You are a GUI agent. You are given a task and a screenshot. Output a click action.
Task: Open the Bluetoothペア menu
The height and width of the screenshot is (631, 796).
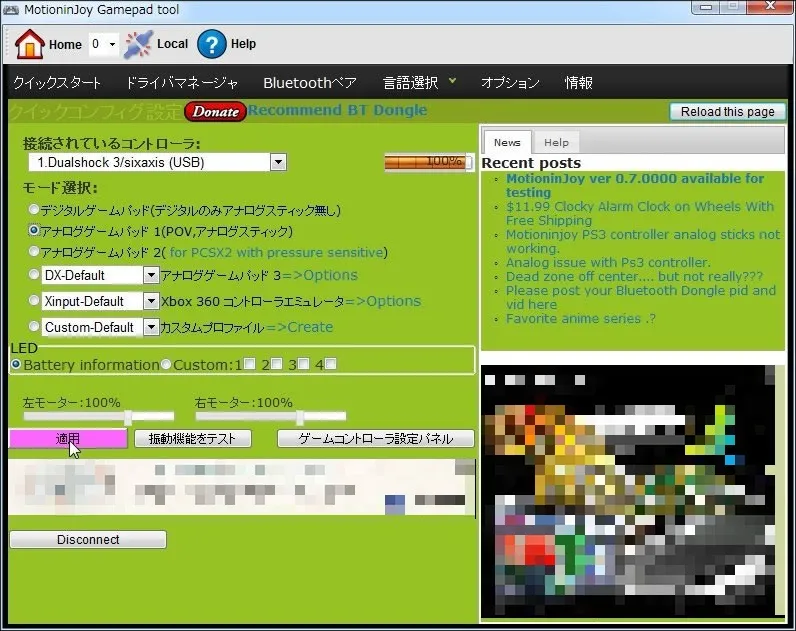(310, 82)
